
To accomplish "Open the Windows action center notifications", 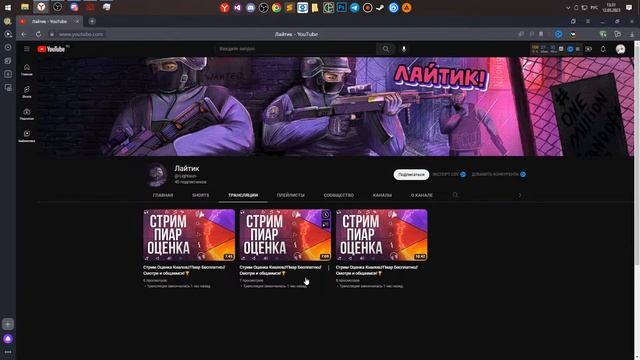I will click(629, 7).
